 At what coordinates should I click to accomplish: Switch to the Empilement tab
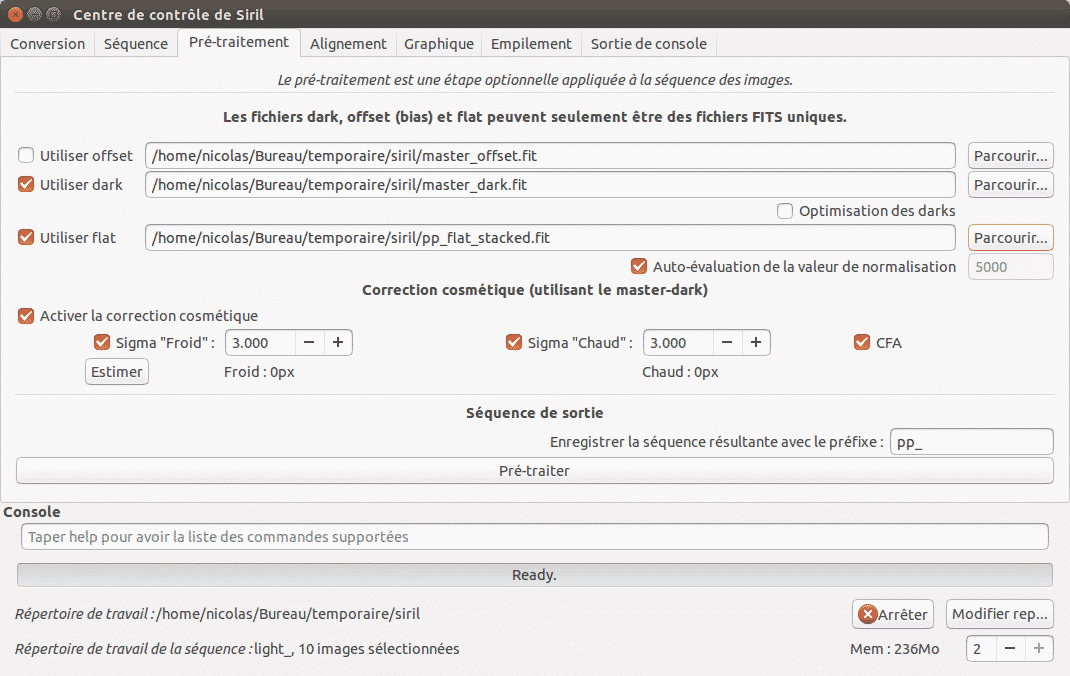pyautogui.click(x=531, y=44)
